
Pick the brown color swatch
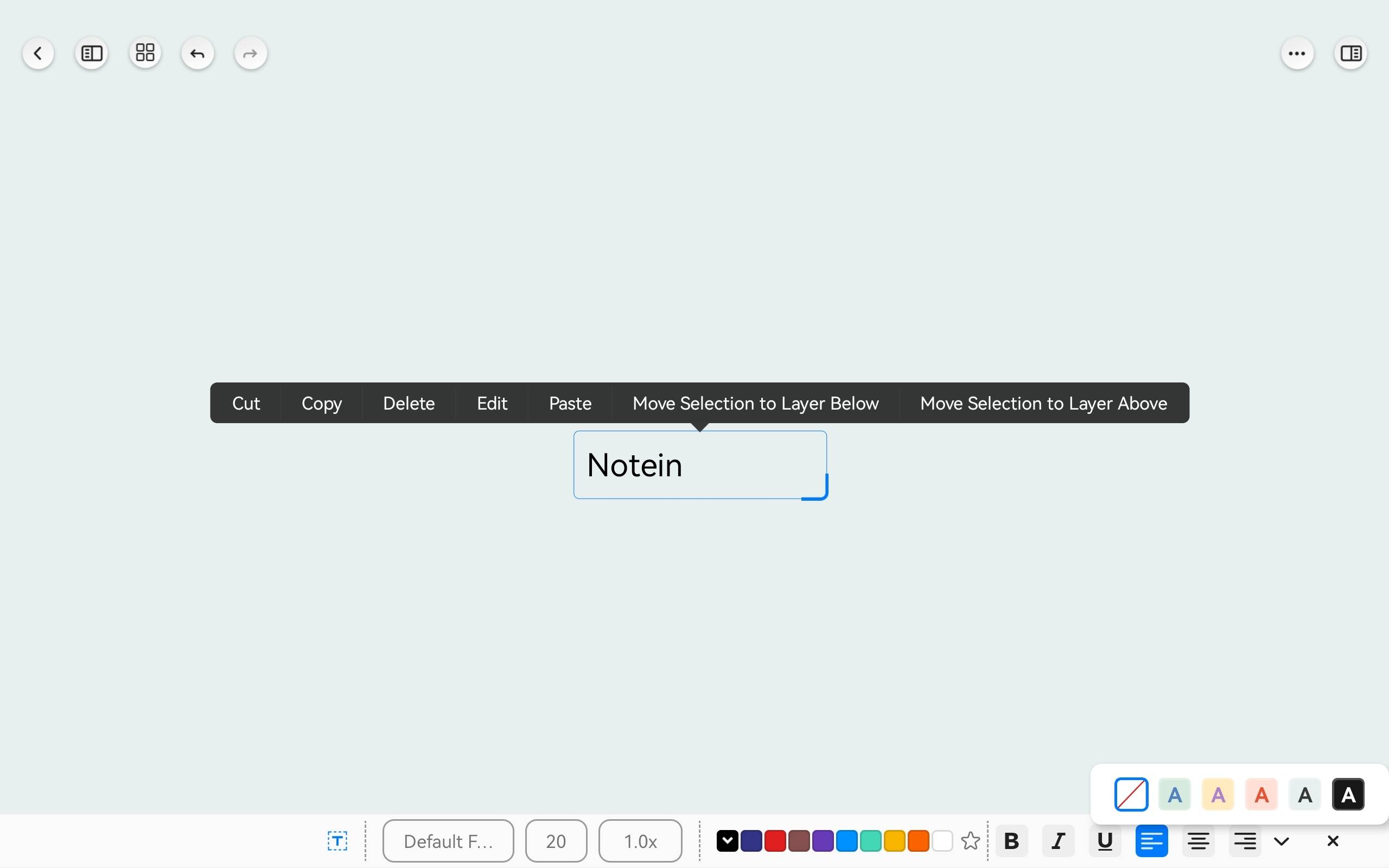[x=799, y=841]
